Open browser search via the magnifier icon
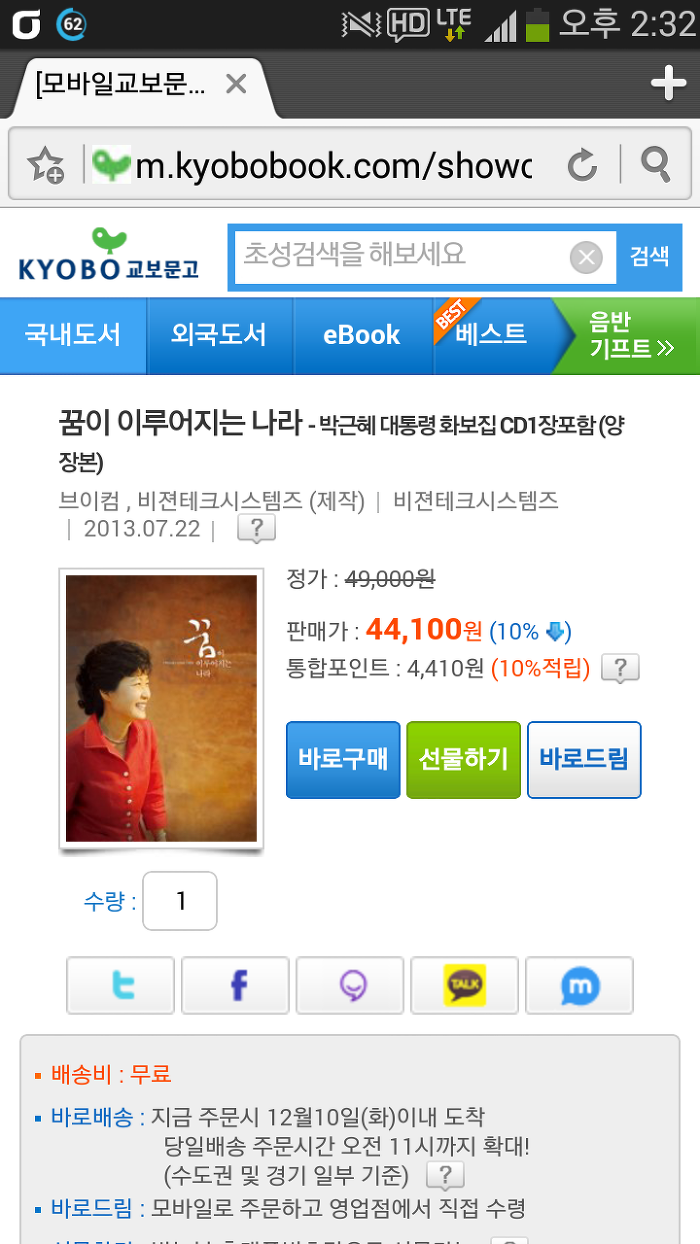Viewport: 700px width, 1244px height. tap(656, 163)
